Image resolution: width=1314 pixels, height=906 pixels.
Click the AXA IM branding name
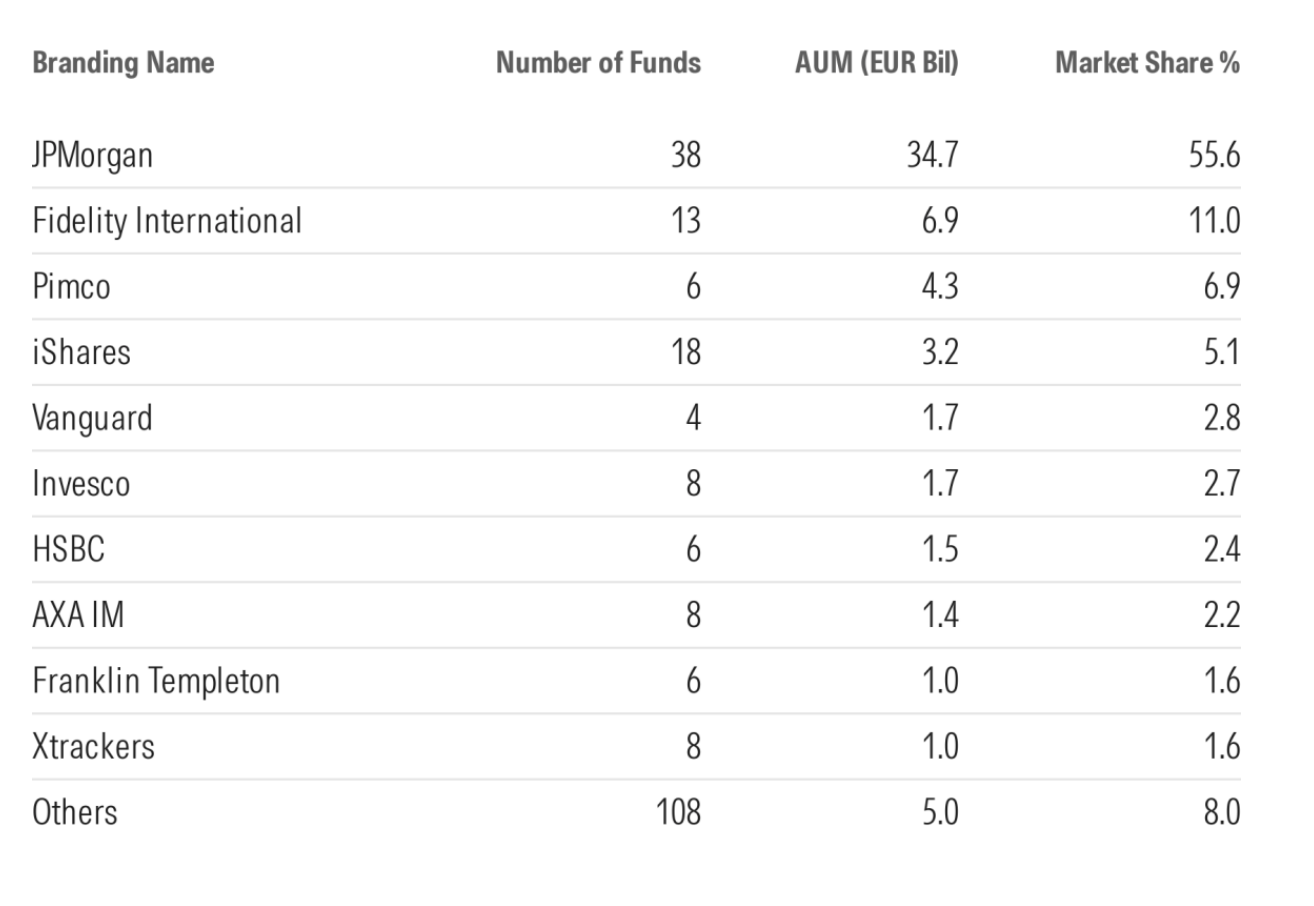point(78,614)
